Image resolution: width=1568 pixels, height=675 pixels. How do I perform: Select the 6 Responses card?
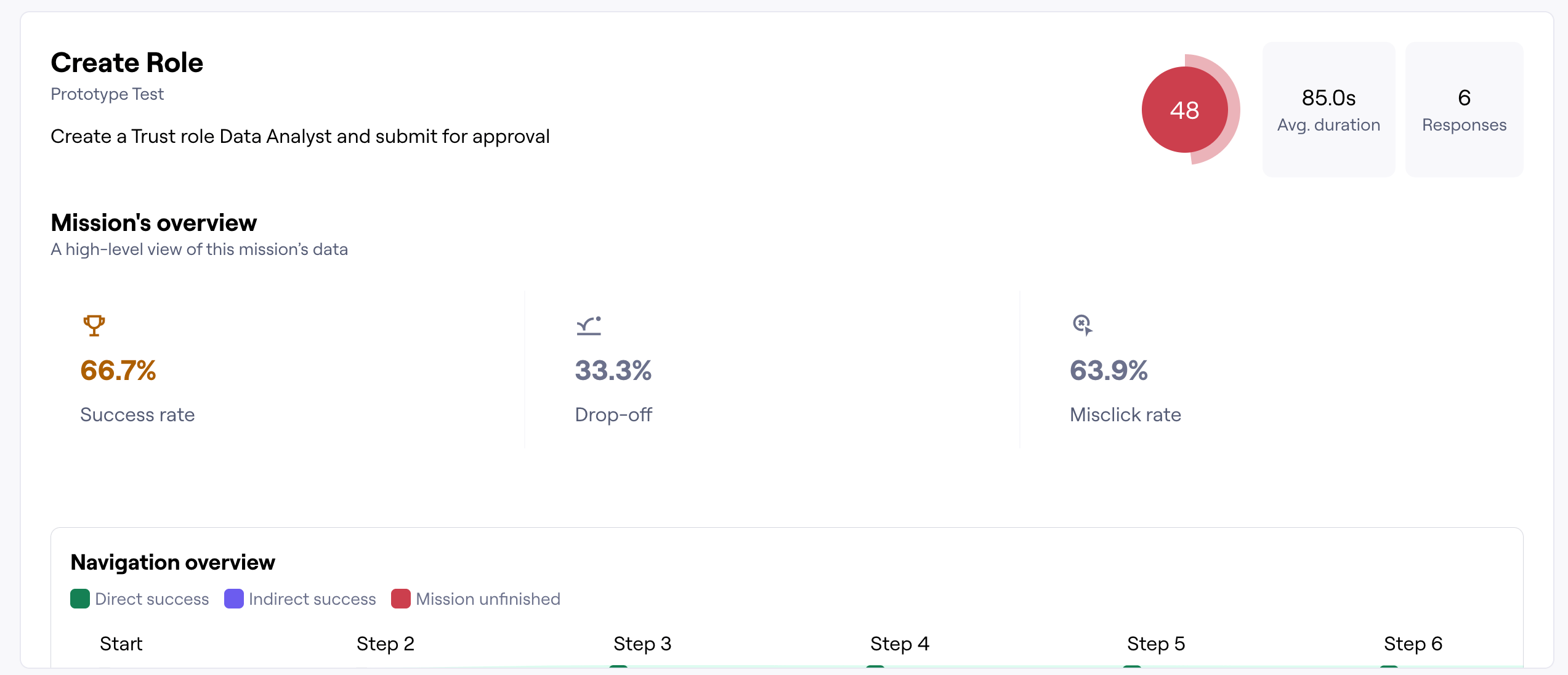[x=1464, y=110]
